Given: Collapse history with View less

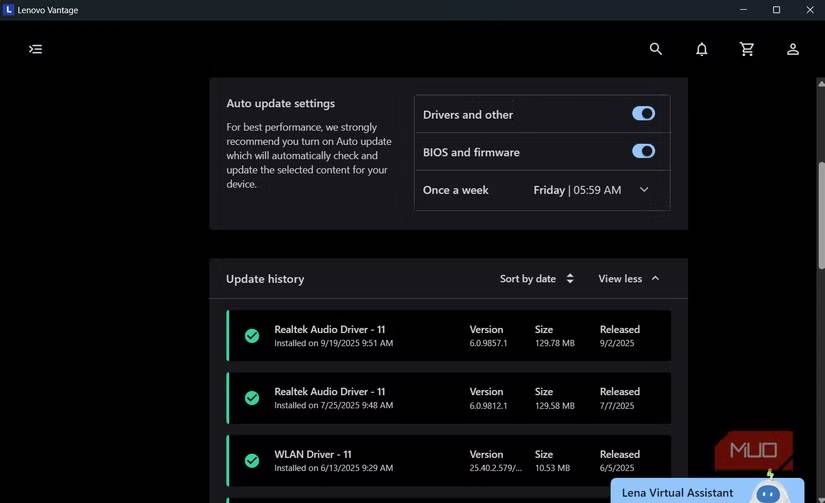Looking at the screenshot, I should click(x=629, y=278).
